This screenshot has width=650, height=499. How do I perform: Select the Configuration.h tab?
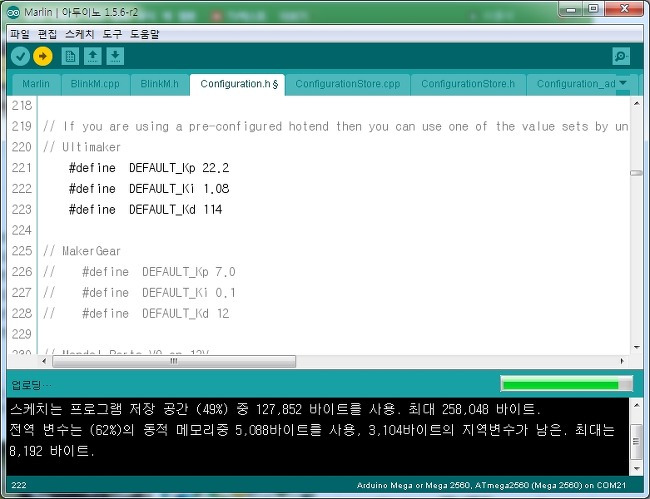click(238, 85)
